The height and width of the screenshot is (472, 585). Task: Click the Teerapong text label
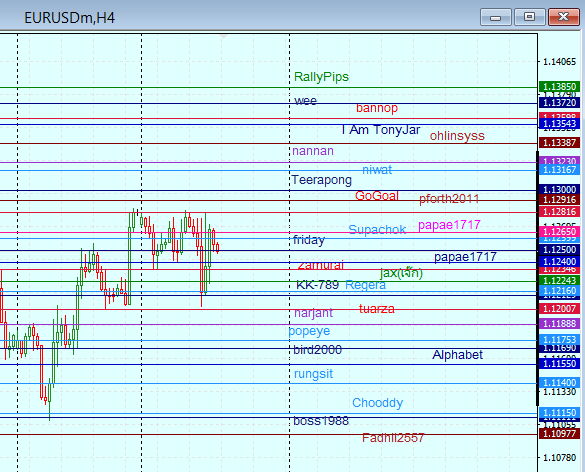pyautogui.click(x=322, y=180)
